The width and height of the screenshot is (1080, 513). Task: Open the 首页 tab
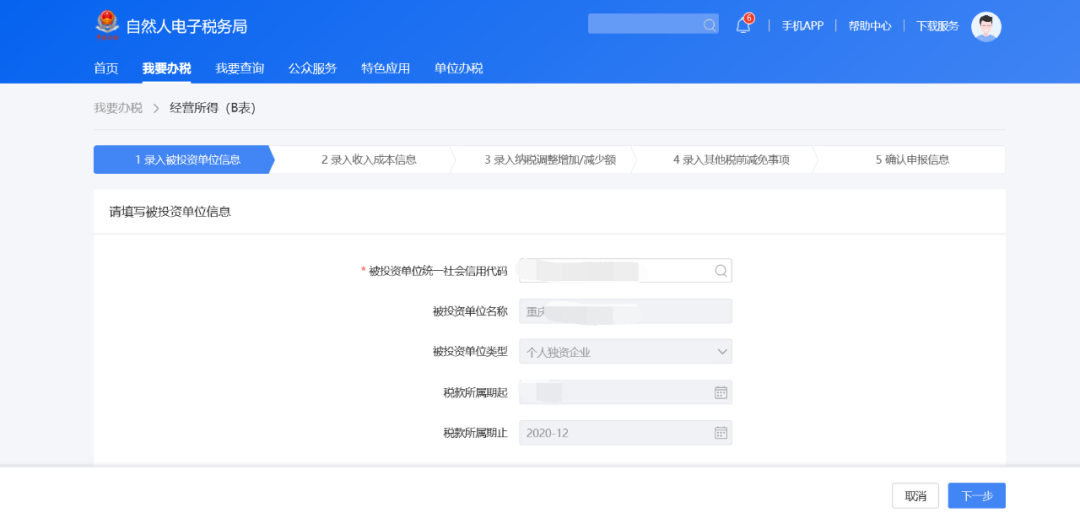click(x=106, y=68)
